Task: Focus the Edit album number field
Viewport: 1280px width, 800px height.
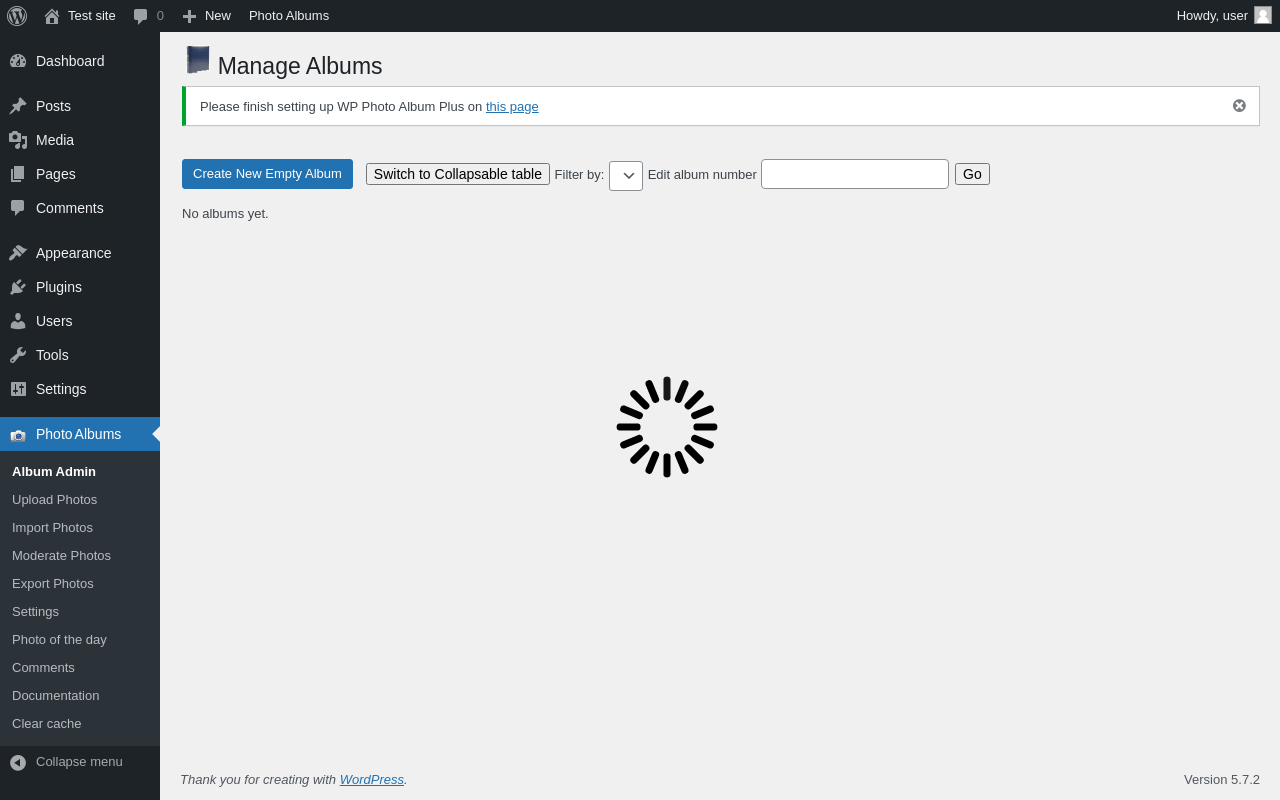Action: (855, 174)
